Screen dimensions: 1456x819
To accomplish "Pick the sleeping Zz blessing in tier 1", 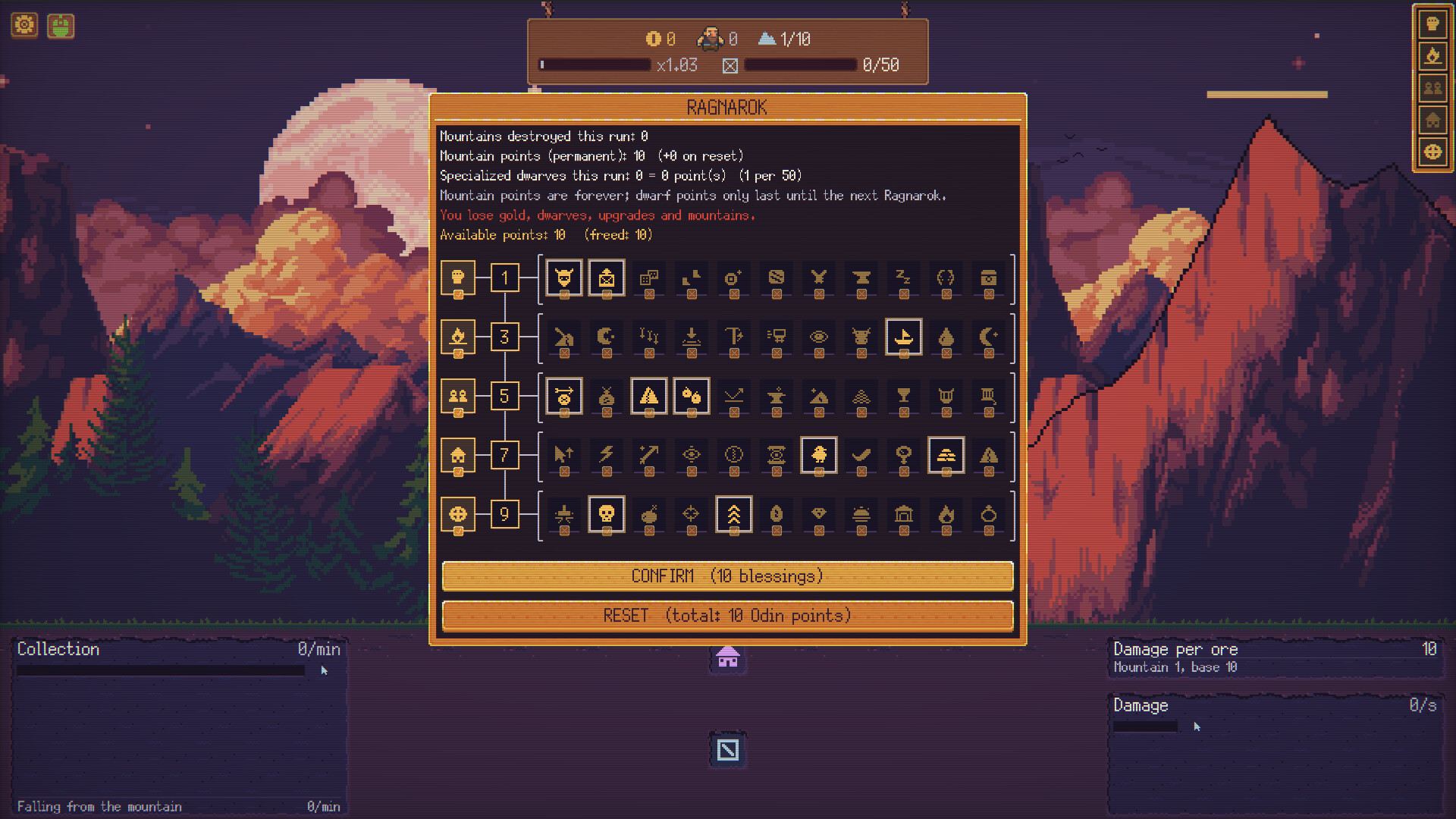I will point(904,278).
